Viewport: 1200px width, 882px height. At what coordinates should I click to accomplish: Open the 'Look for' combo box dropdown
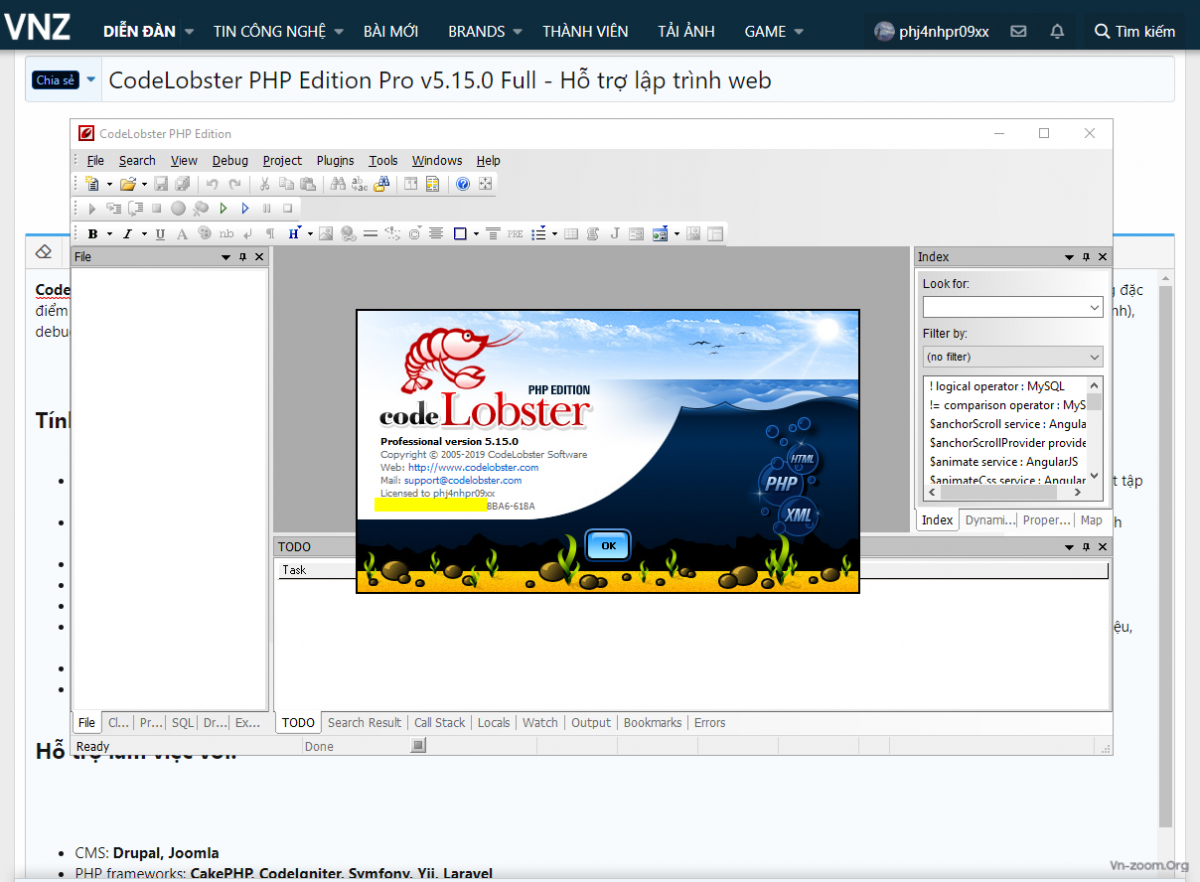[x=1094, y=308]
